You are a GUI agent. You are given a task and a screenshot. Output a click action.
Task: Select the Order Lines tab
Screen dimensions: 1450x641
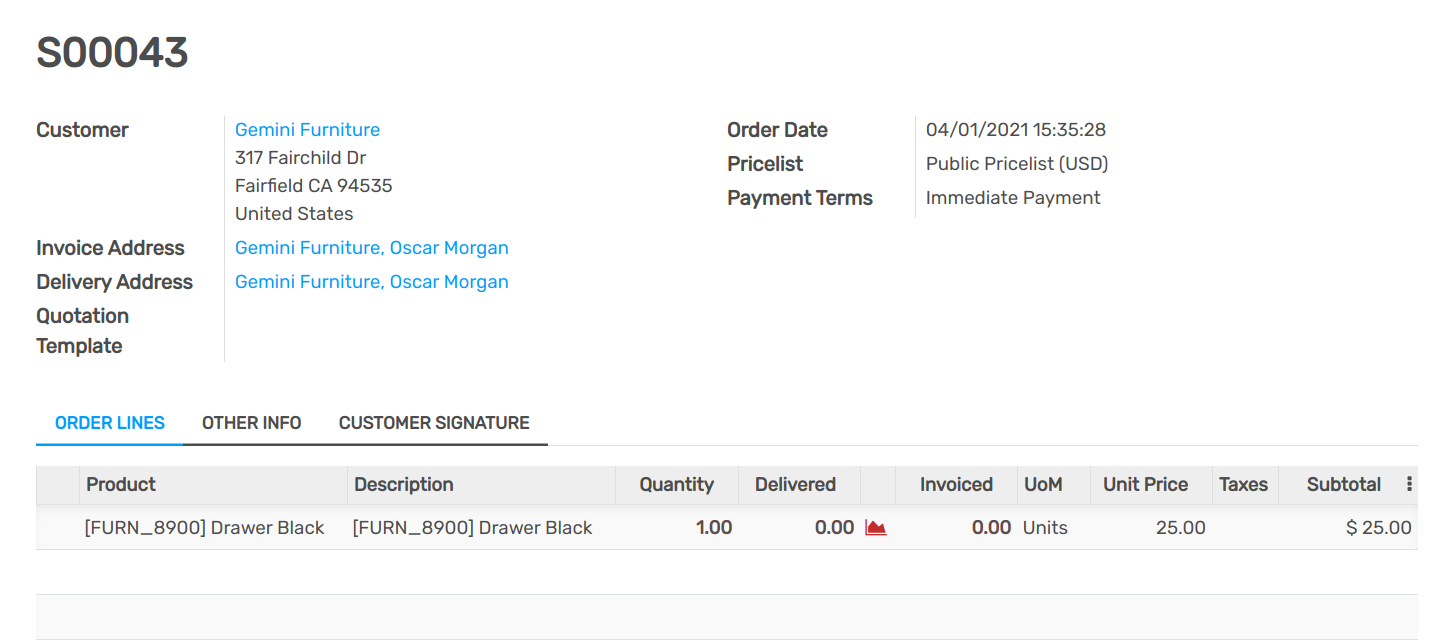108,423
